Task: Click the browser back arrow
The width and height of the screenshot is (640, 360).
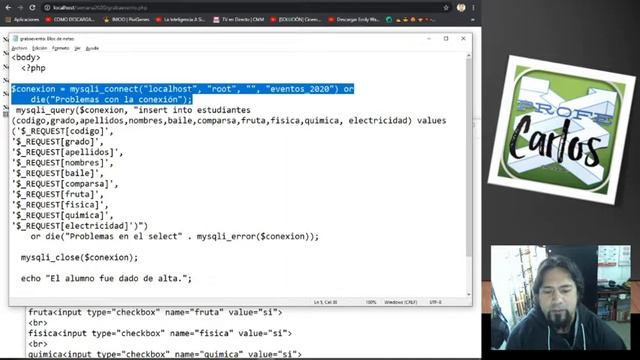Action: pos(8,7)
